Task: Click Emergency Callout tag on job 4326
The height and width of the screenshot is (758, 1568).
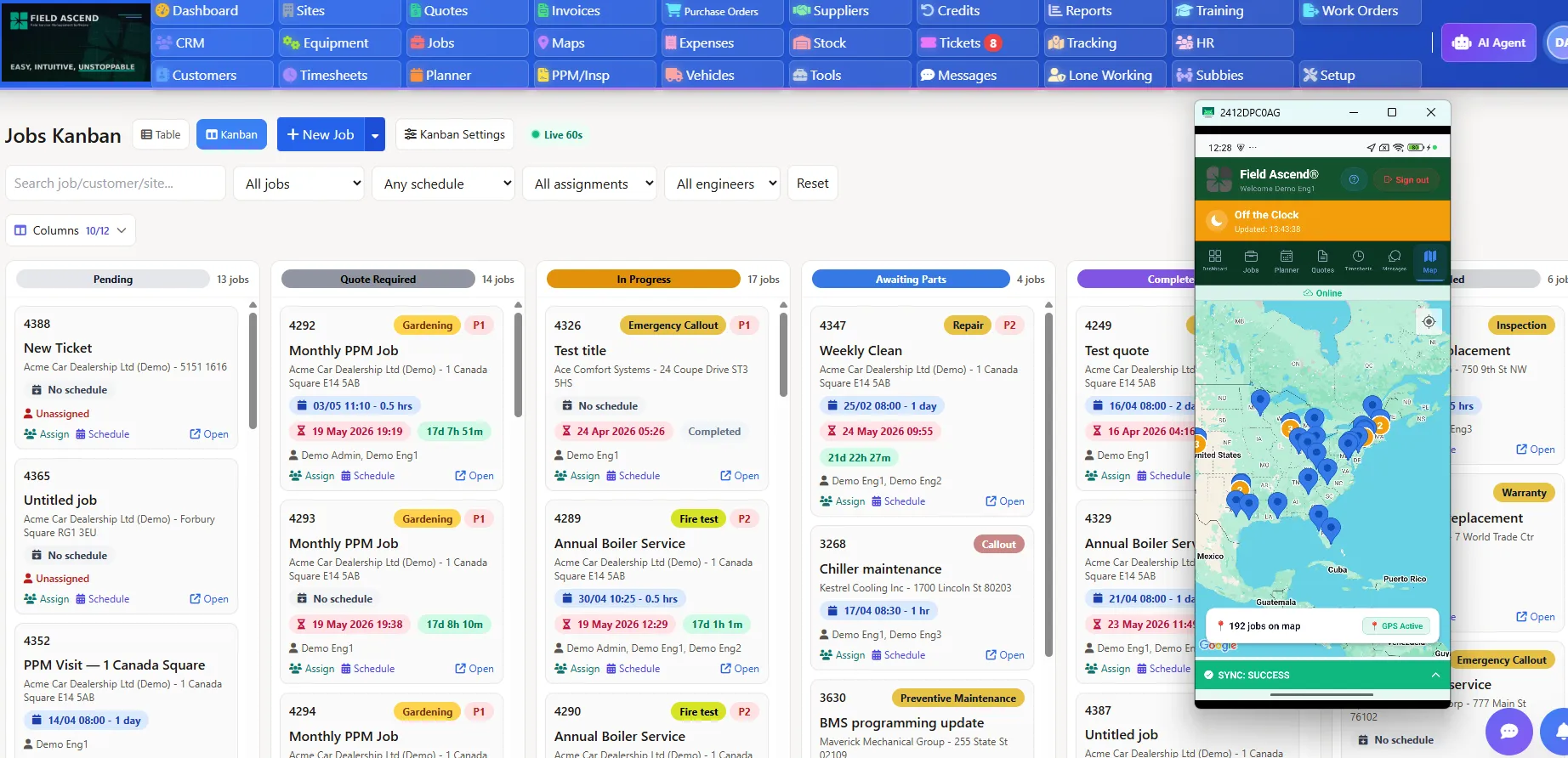Action: click(x=673, y=325)
